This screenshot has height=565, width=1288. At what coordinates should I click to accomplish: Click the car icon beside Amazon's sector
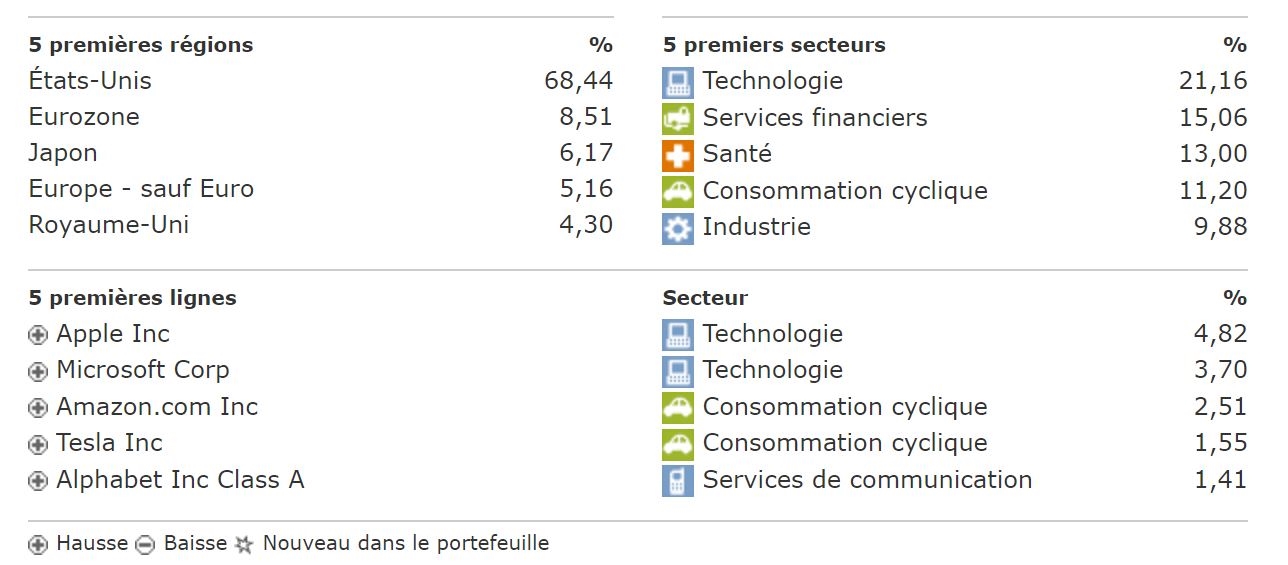click(677, 408)
